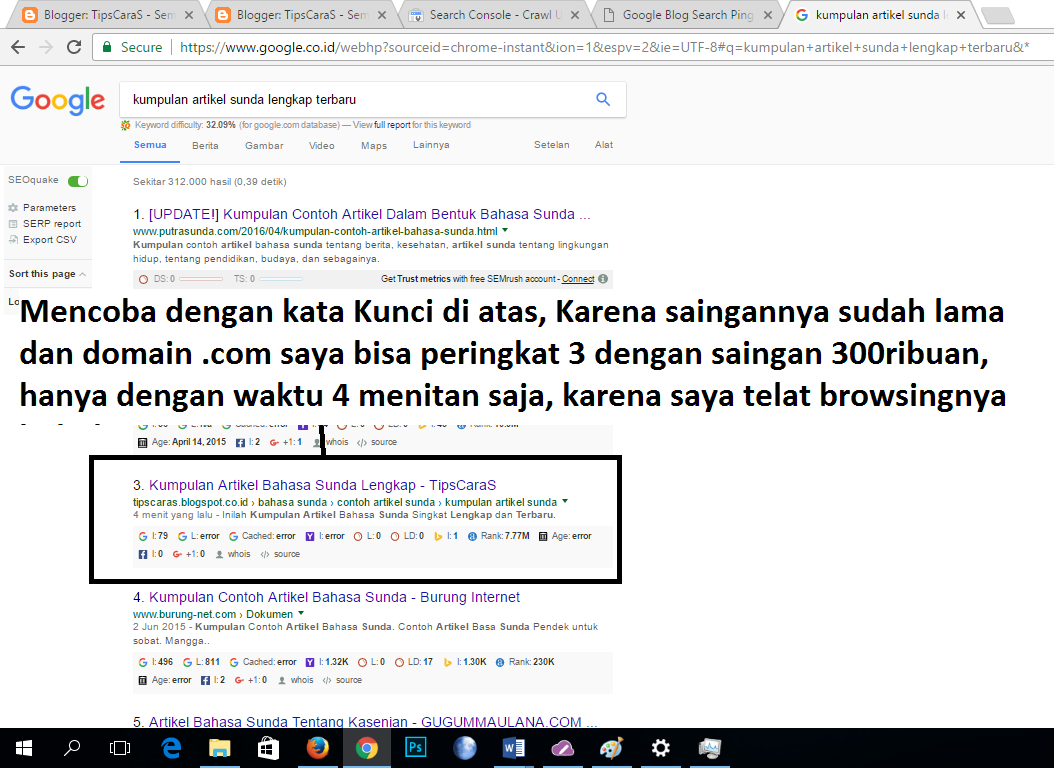Switch to the Search Console Crawl tab

(x=495, y=15)
